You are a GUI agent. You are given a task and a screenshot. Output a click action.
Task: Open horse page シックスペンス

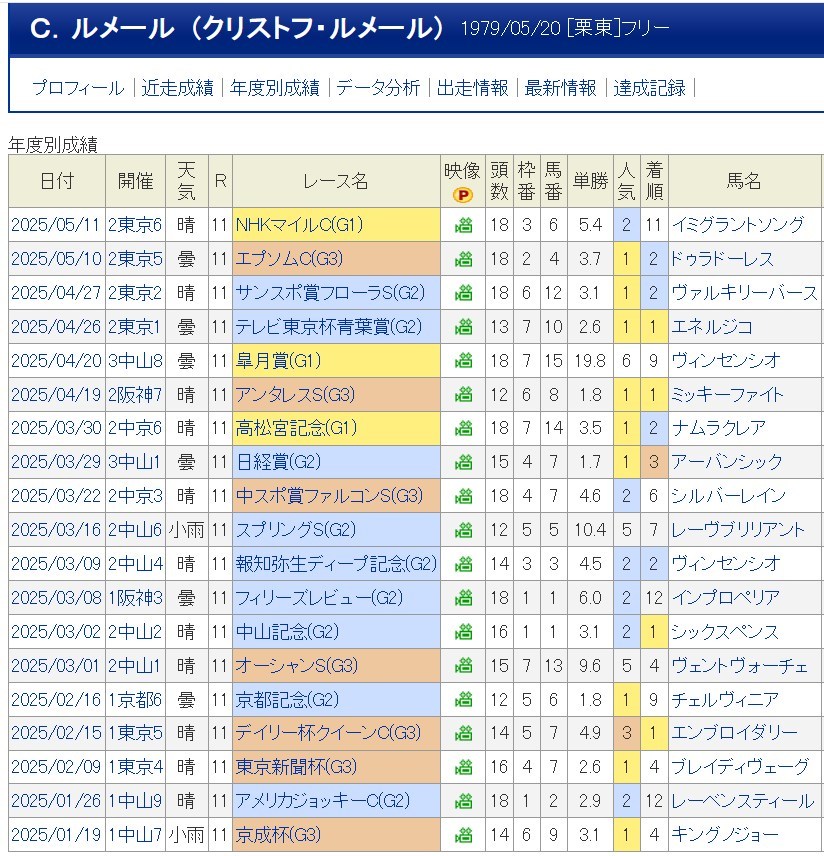click(725, 632)
